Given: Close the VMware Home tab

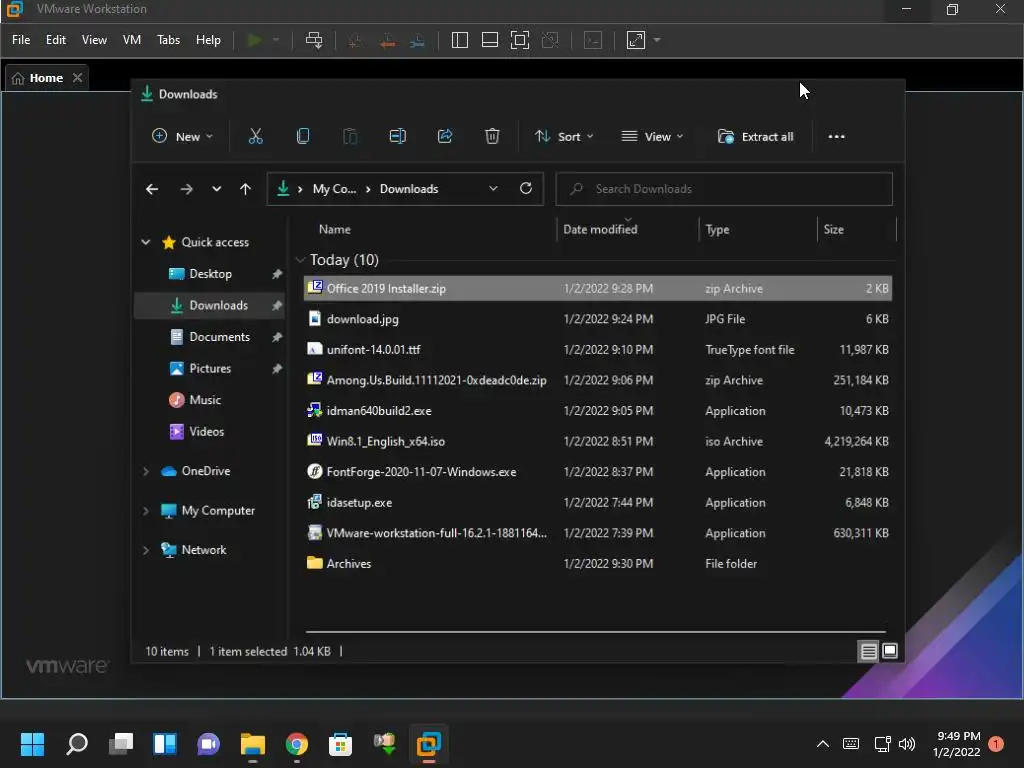Looking at the screenshot, I should pyautogui.click(x=78, y=78).
